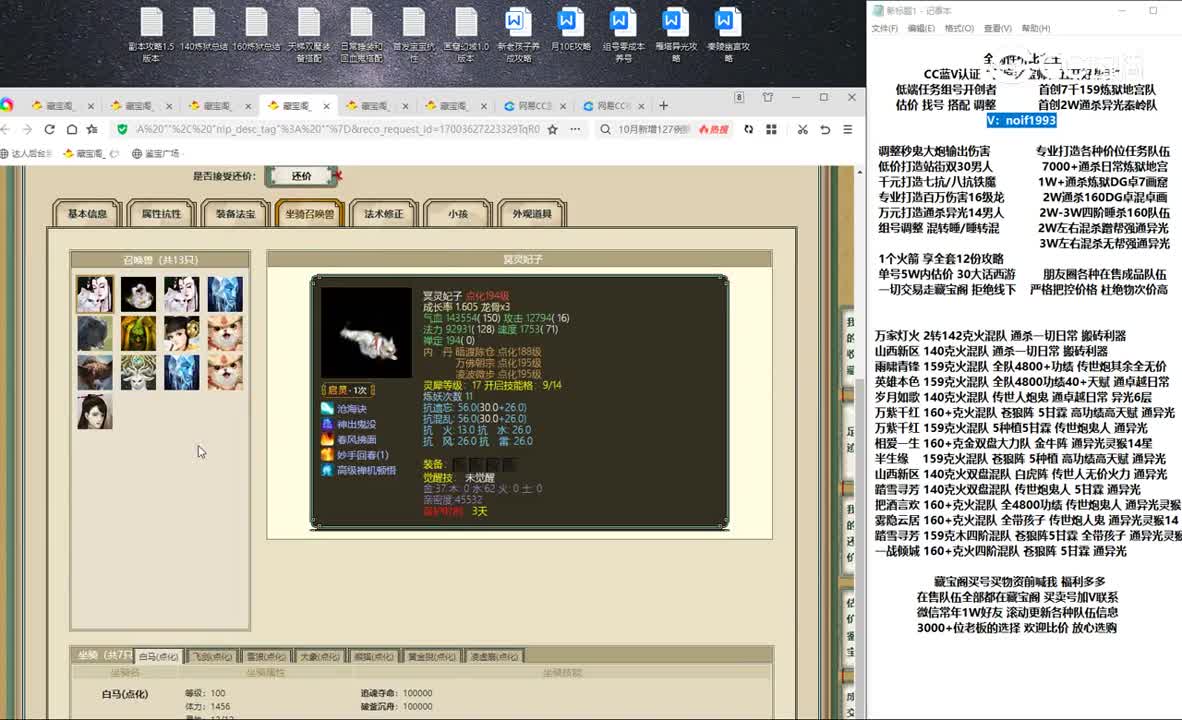Open Notepad 文件(F) menu
The height and width of the screenshot is (720, 1182).
(x=884, y=29)
